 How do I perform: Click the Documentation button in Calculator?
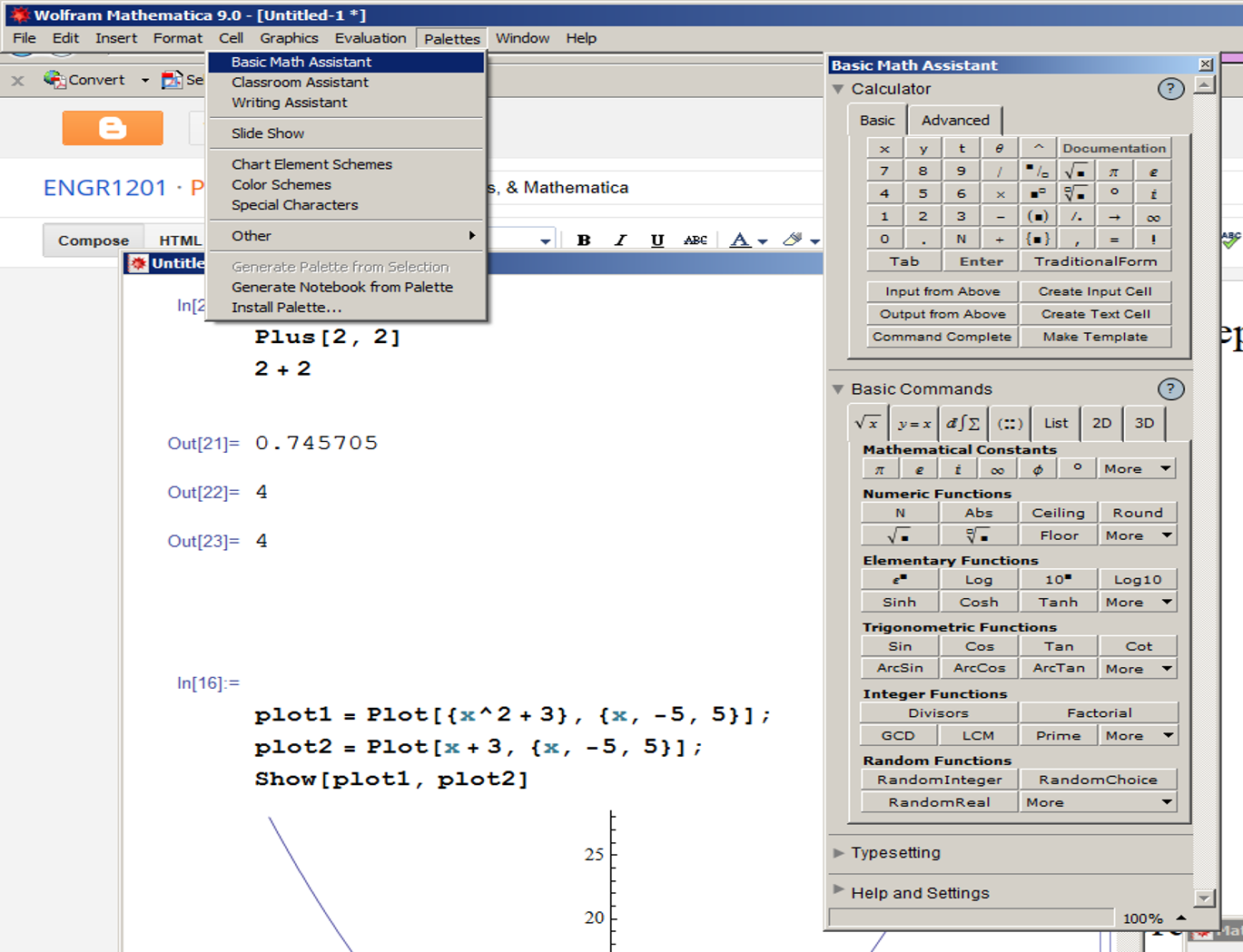[1114, 148]
